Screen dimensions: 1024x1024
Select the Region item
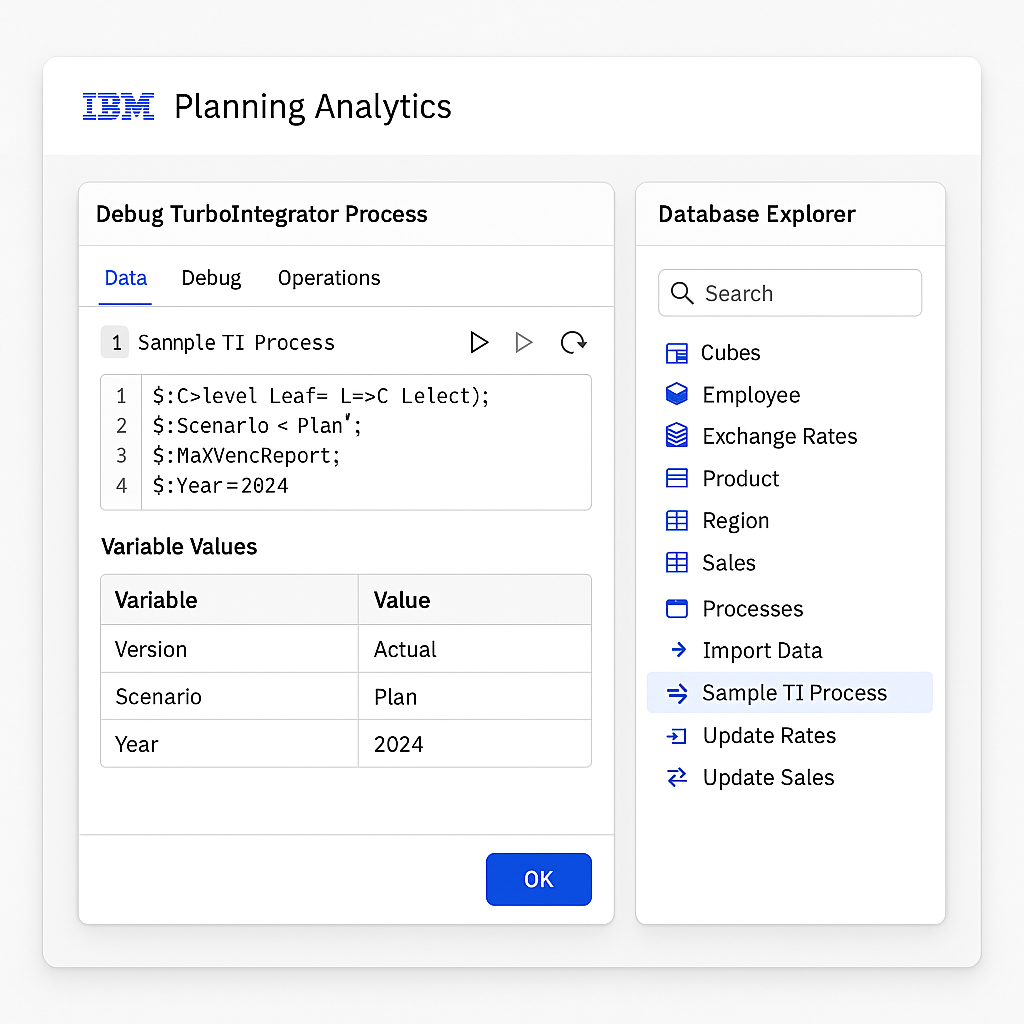click(735, 521)
